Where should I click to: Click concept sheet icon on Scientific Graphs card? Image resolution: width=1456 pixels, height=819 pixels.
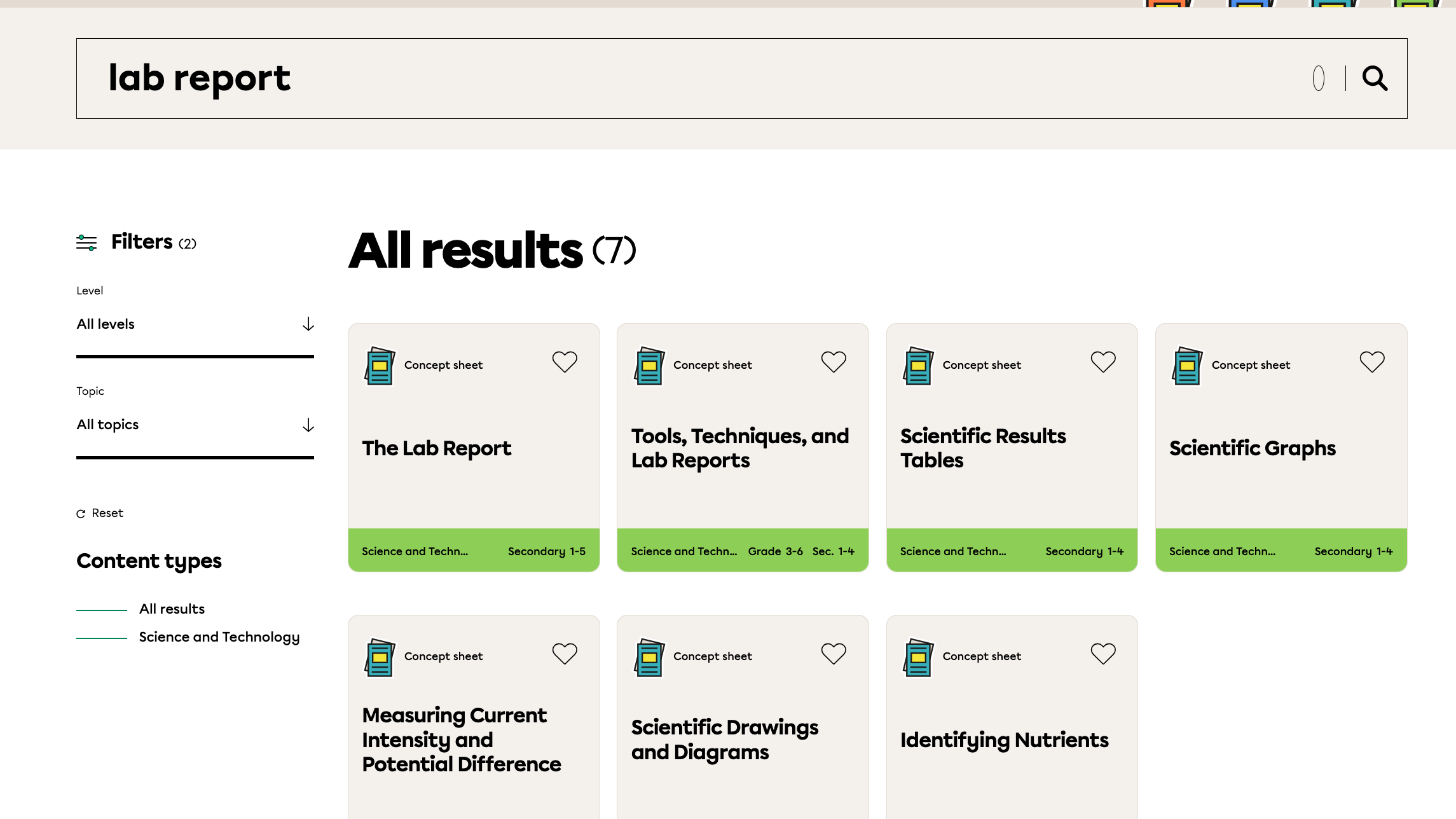point(1187,366)
